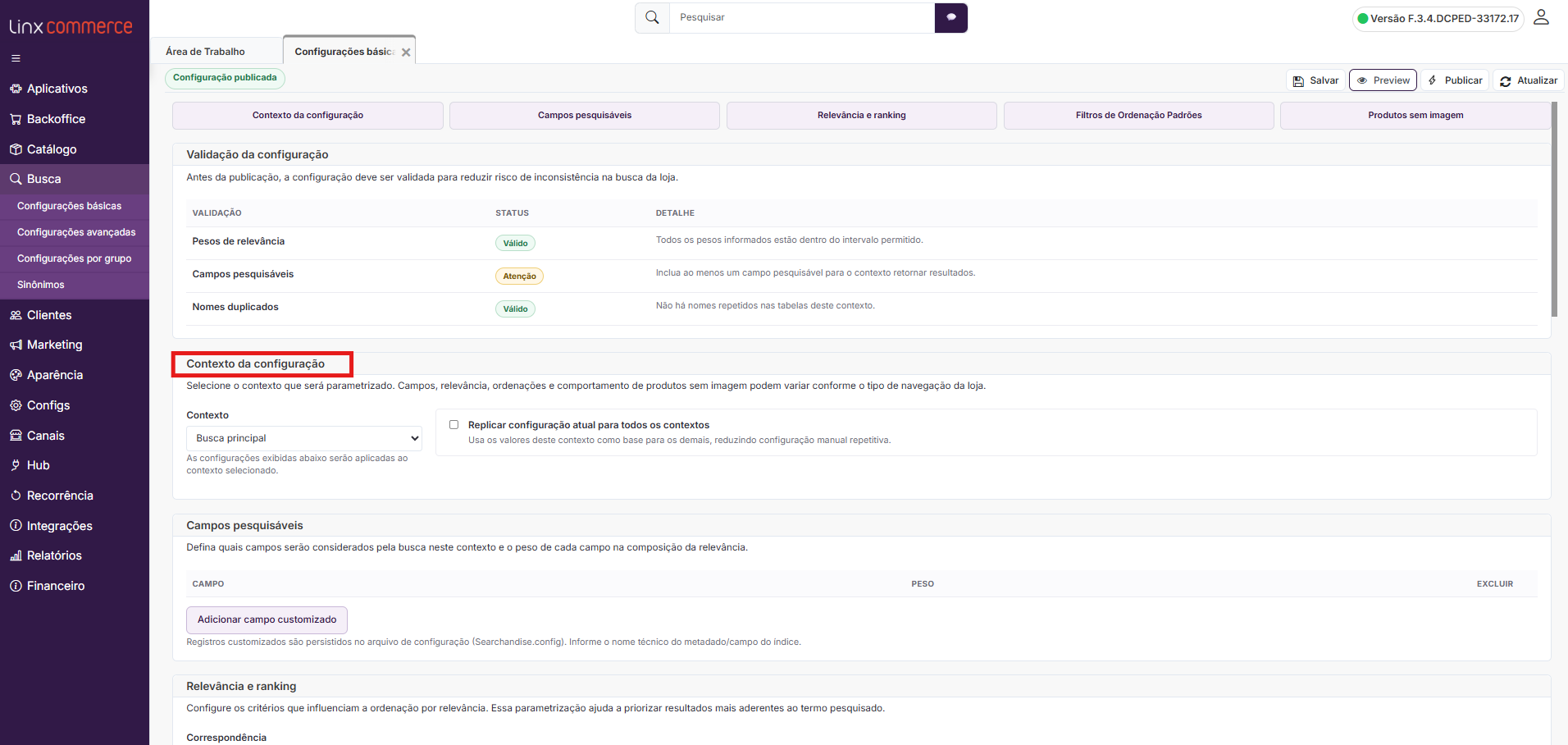The image size is (1568, 745).
Task: Open Configurações por grupo in sidebar
Action: click(x=74, y=258)
